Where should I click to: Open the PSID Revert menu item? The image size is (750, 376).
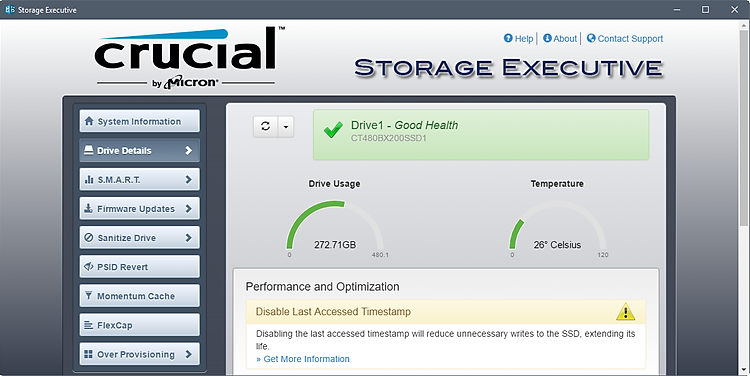click(x=139, y=266)
